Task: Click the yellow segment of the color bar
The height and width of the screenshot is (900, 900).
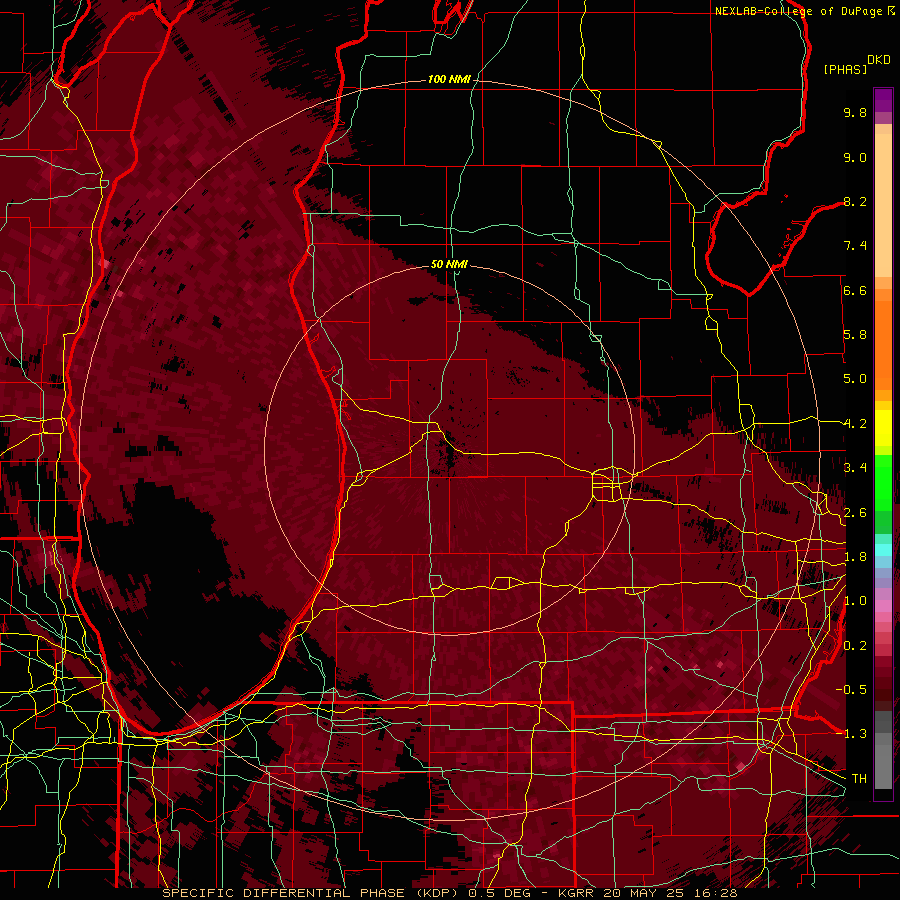Action: tap(883, 428)
